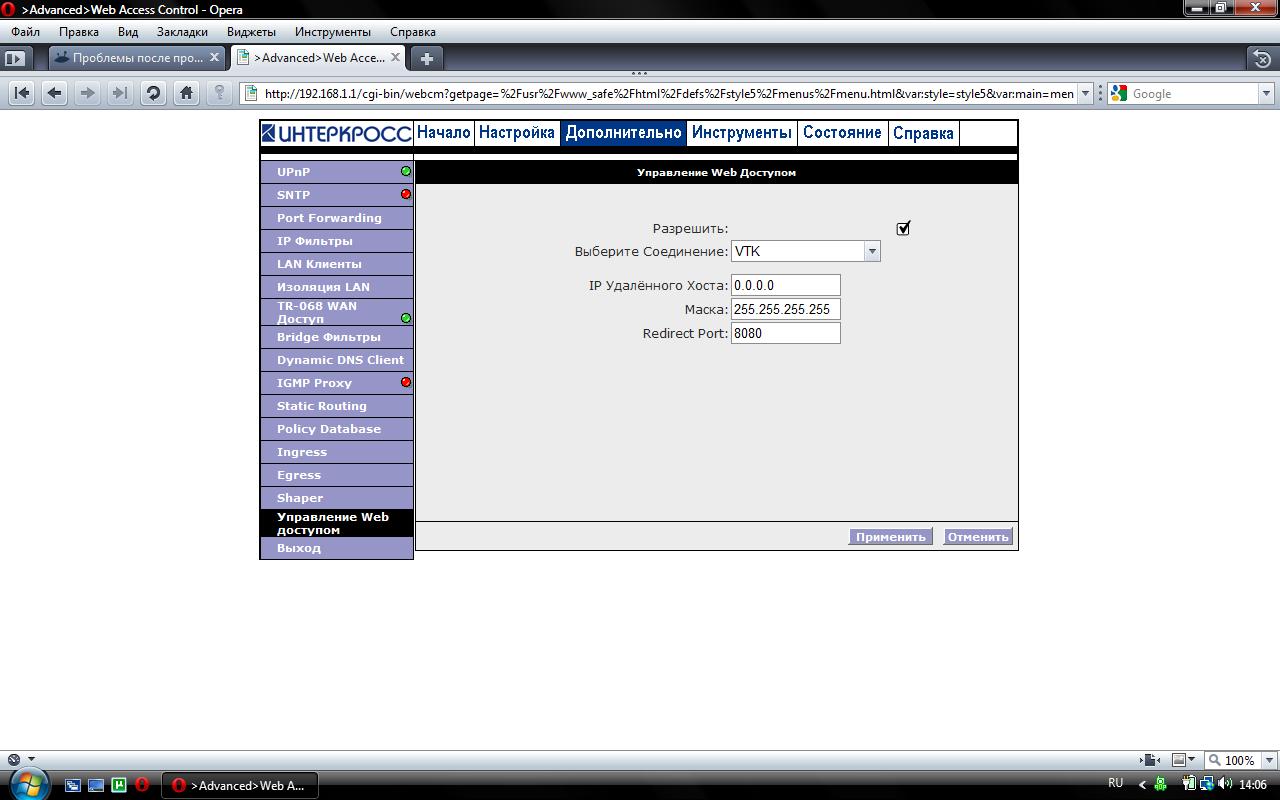Open a new tab with plus button

(x=427, y=58)
